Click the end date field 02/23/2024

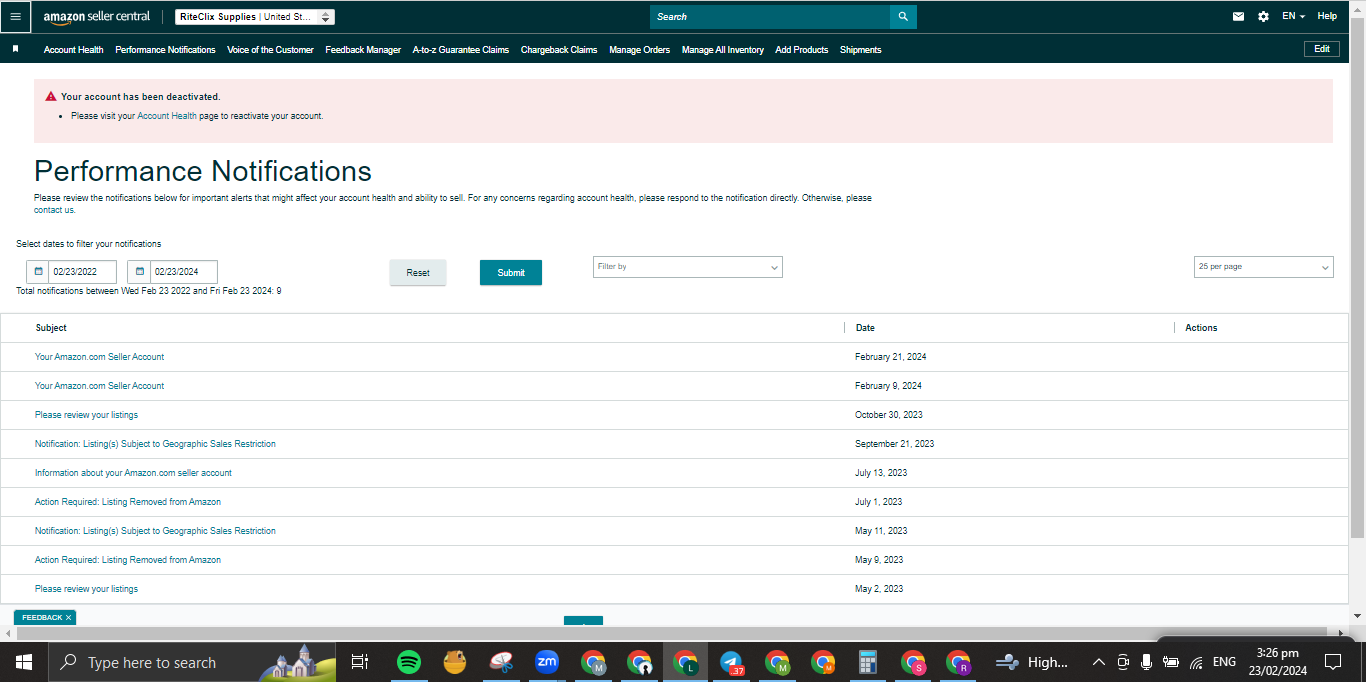[x=183, y=272]
